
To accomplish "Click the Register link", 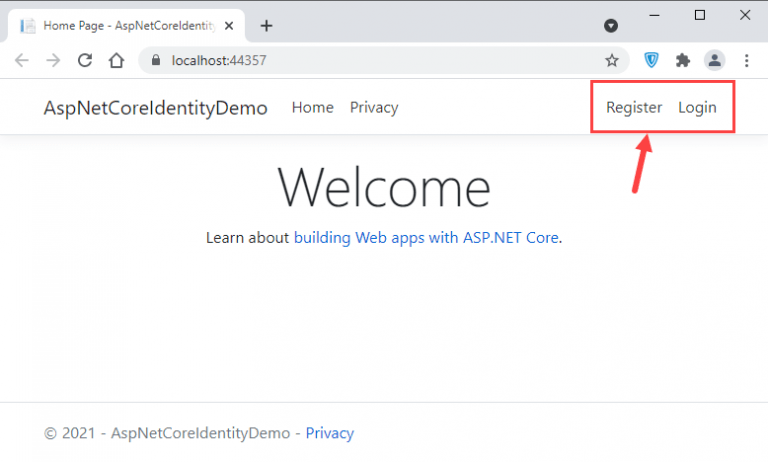I will [634, 108].
